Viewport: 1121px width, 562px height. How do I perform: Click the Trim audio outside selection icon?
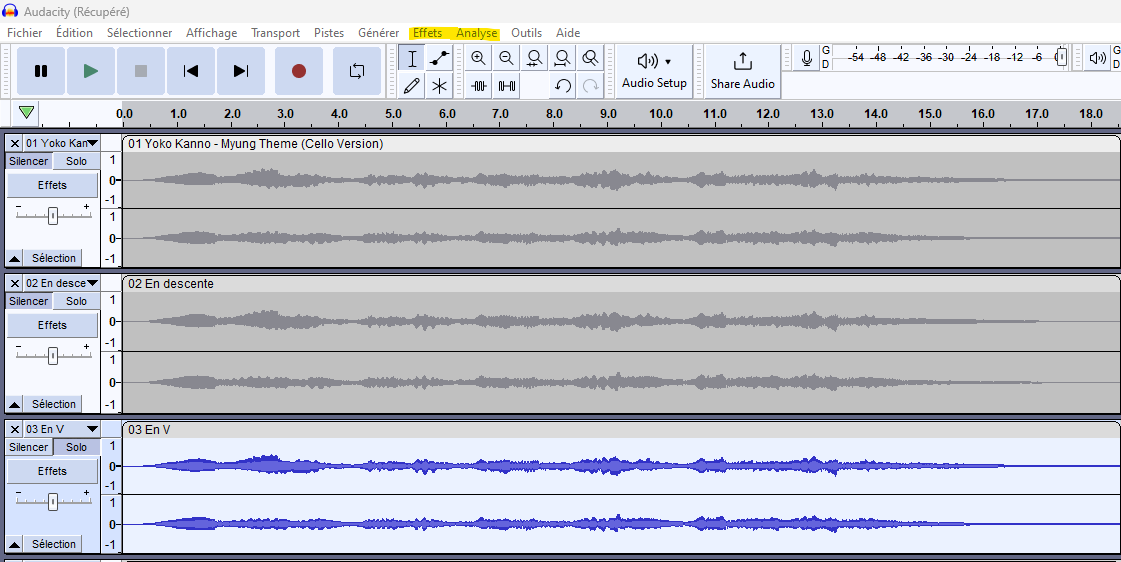pos(479,86)
